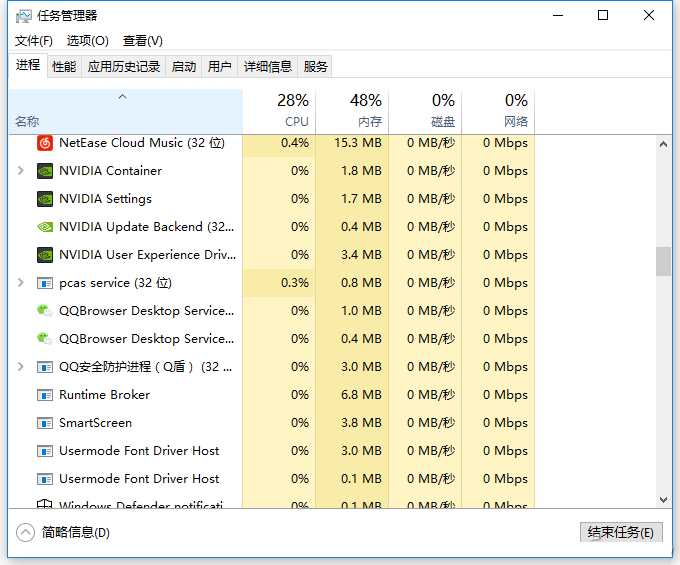Click the Task Manager title bar icon
This screenshot has height=565, width=680.
tap(23, 16)
